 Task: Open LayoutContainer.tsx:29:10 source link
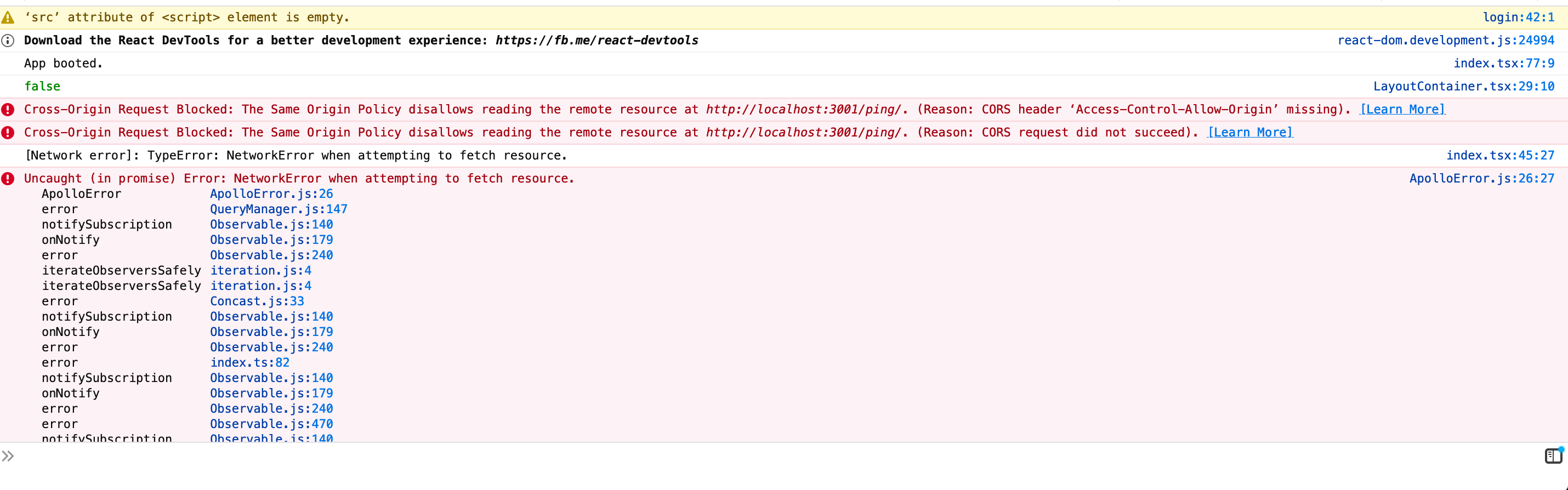(1464, 86)
